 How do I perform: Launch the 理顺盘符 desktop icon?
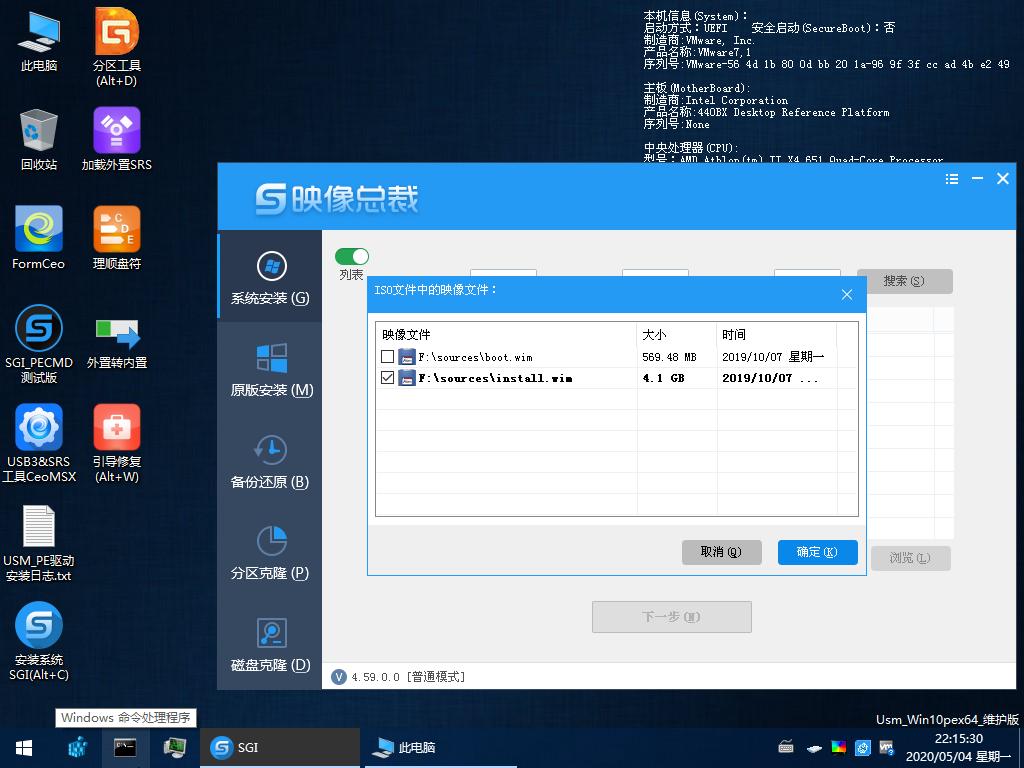click(117, 238)
